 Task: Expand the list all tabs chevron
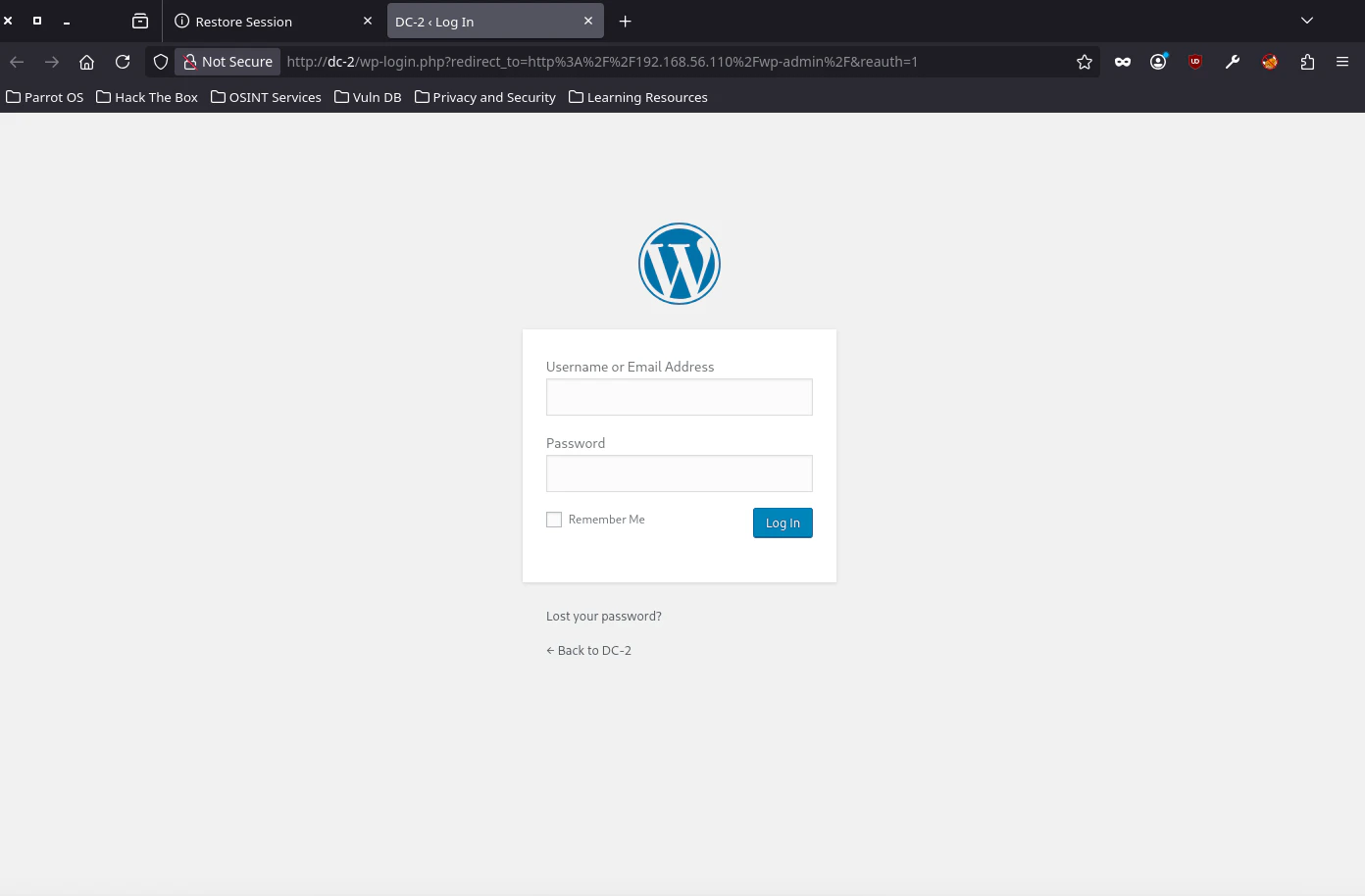point(1307,21)
